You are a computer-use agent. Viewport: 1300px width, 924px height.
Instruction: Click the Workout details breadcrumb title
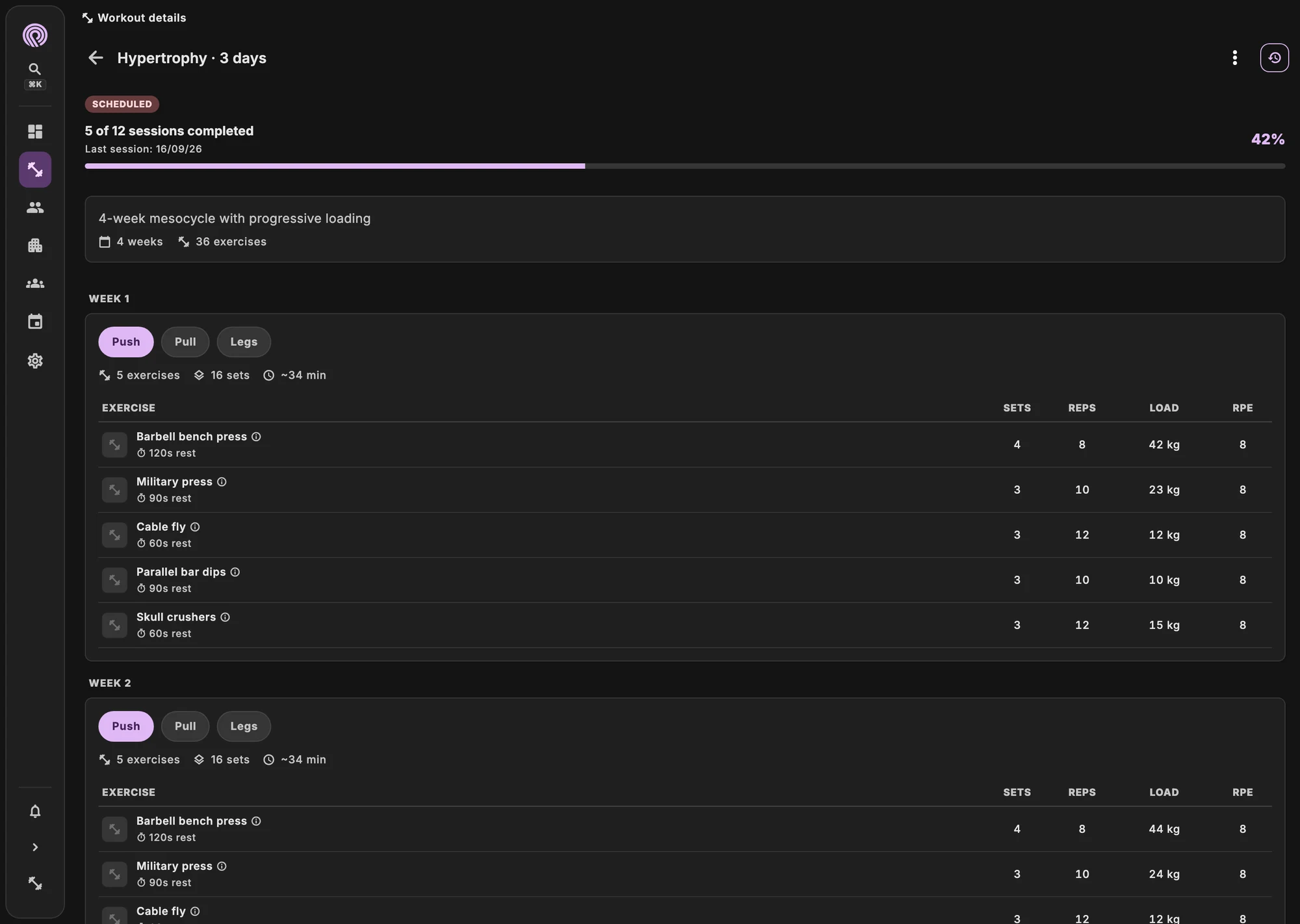coord(142,18)
